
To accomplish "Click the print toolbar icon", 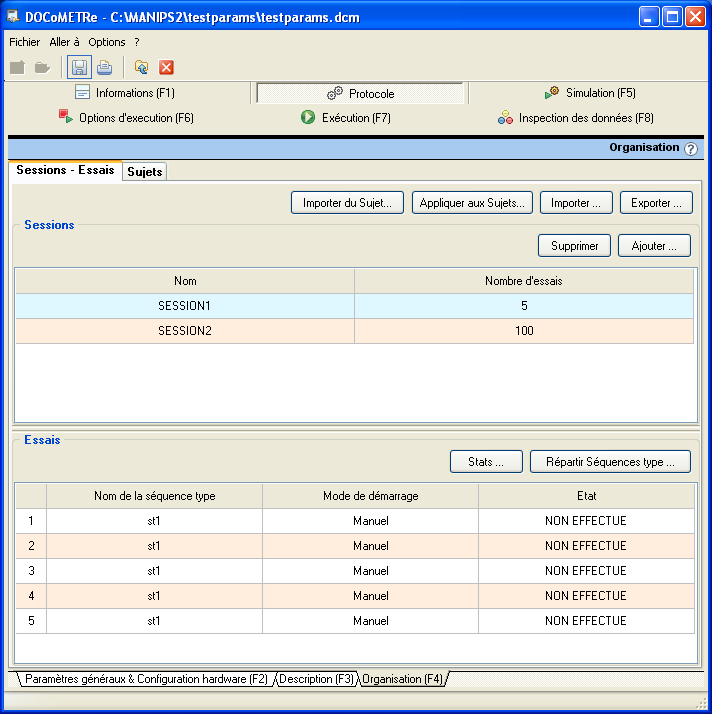I will coord(105,67).
